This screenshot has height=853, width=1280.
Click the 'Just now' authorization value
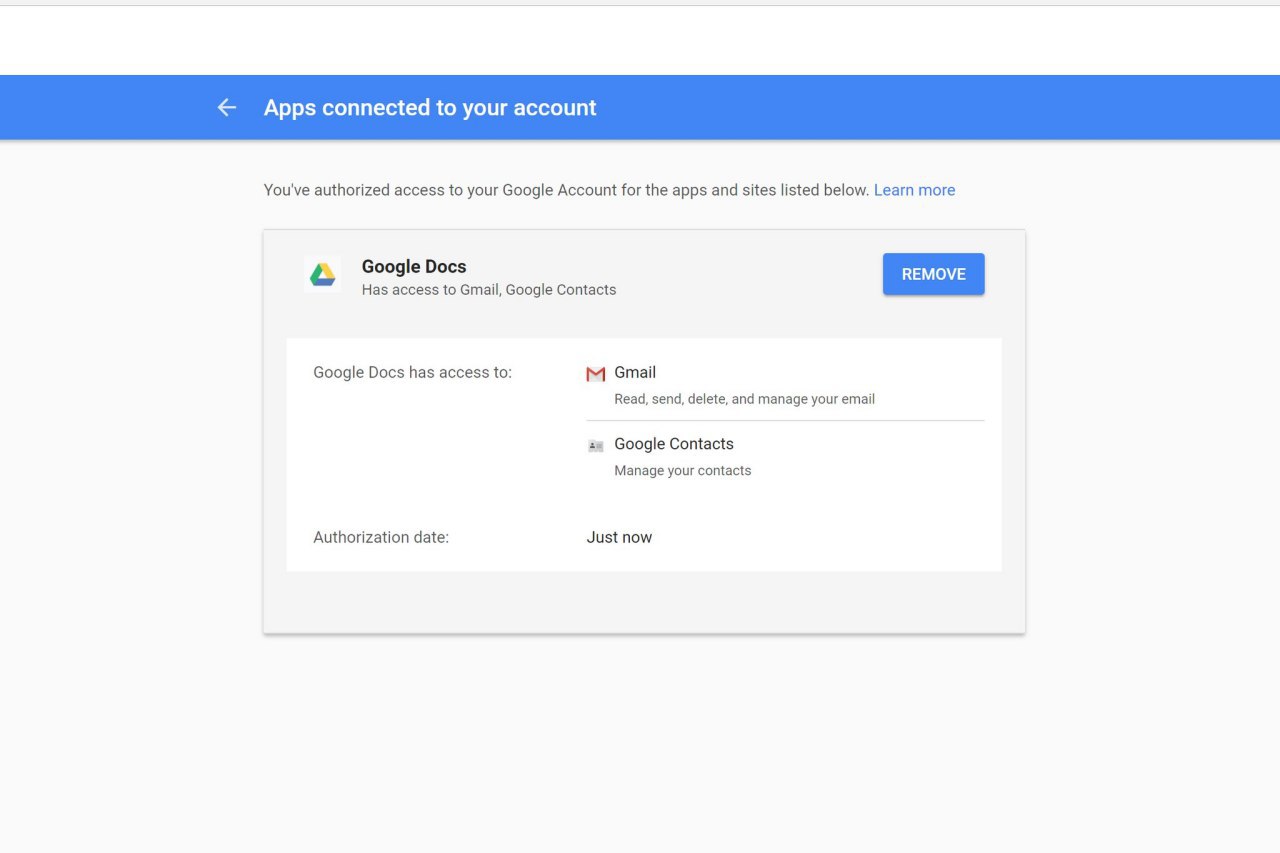click(x=619, y=537)
